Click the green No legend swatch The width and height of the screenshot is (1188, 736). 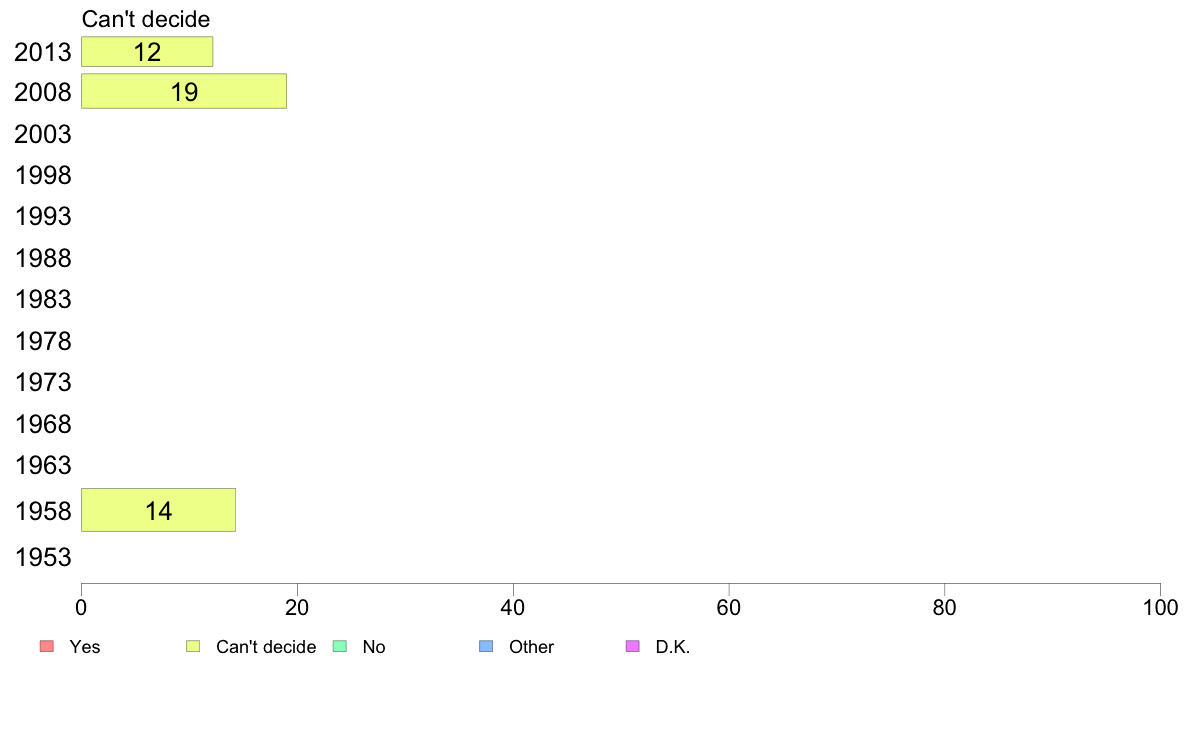[x=340, y=646]
